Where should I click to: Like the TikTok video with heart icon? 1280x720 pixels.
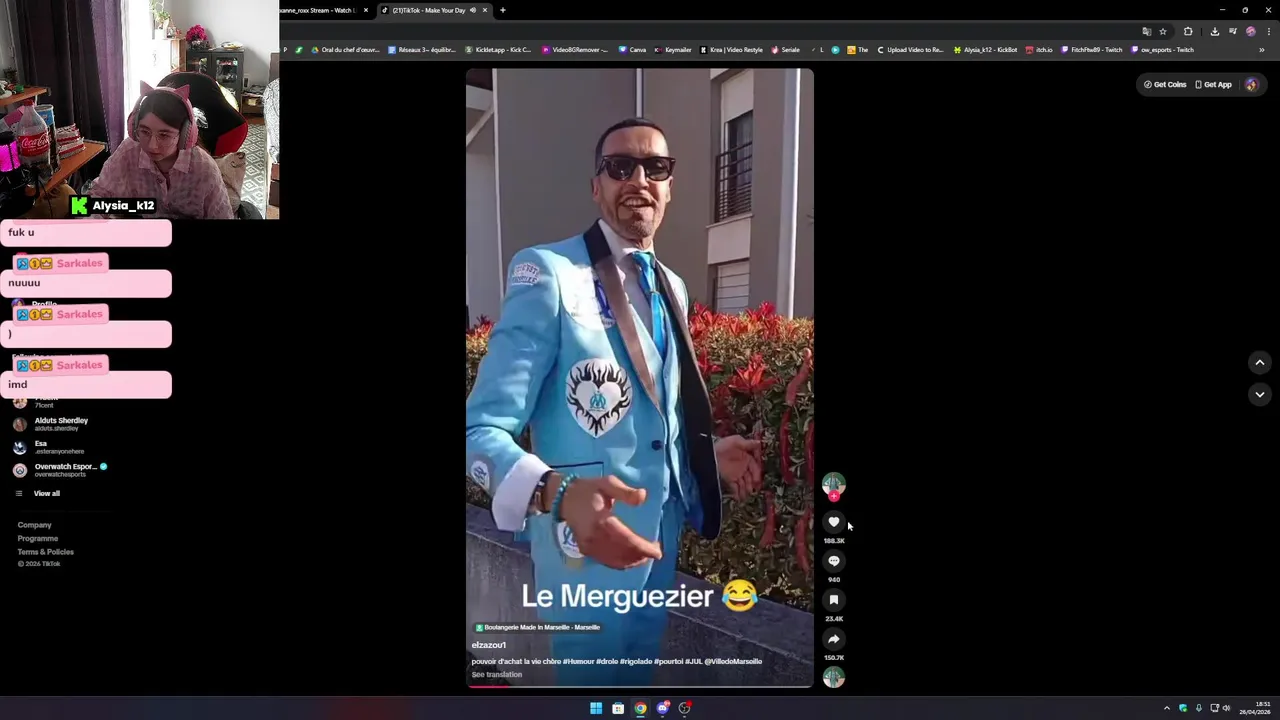click(834, 522)
